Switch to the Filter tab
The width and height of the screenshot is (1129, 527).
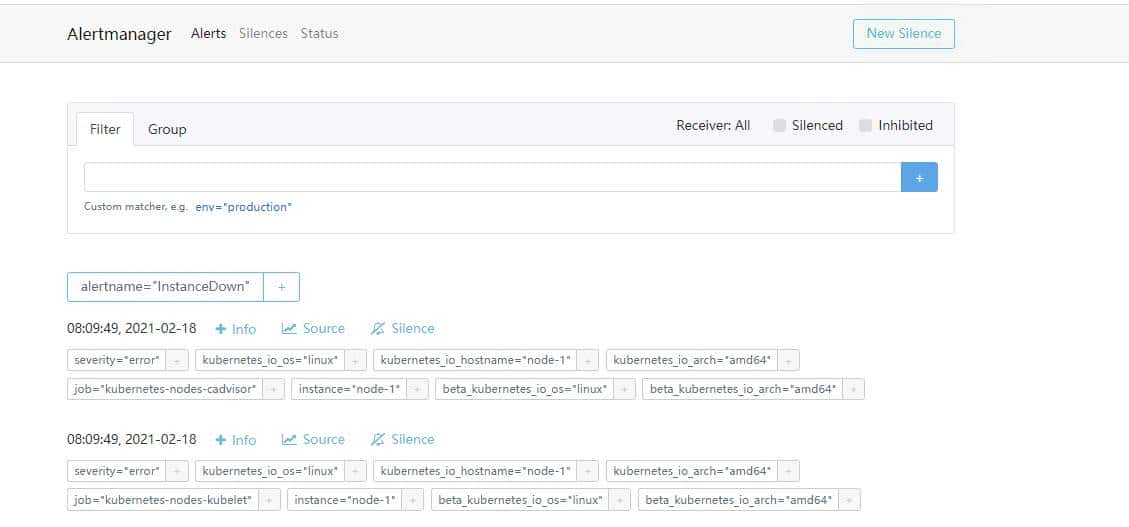(x=105, y=130)
